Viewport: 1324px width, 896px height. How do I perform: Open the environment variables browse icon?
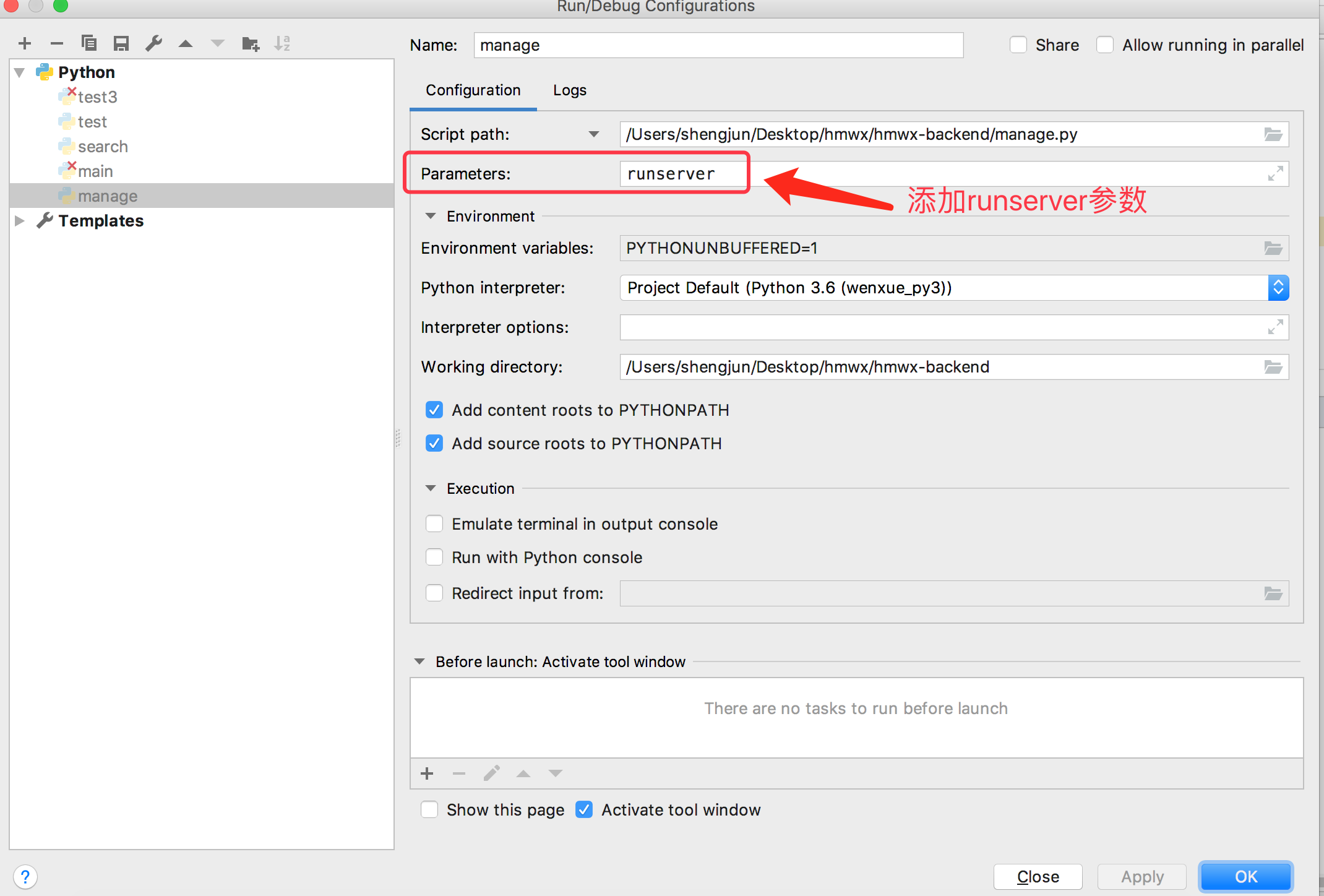[1273, 248]
